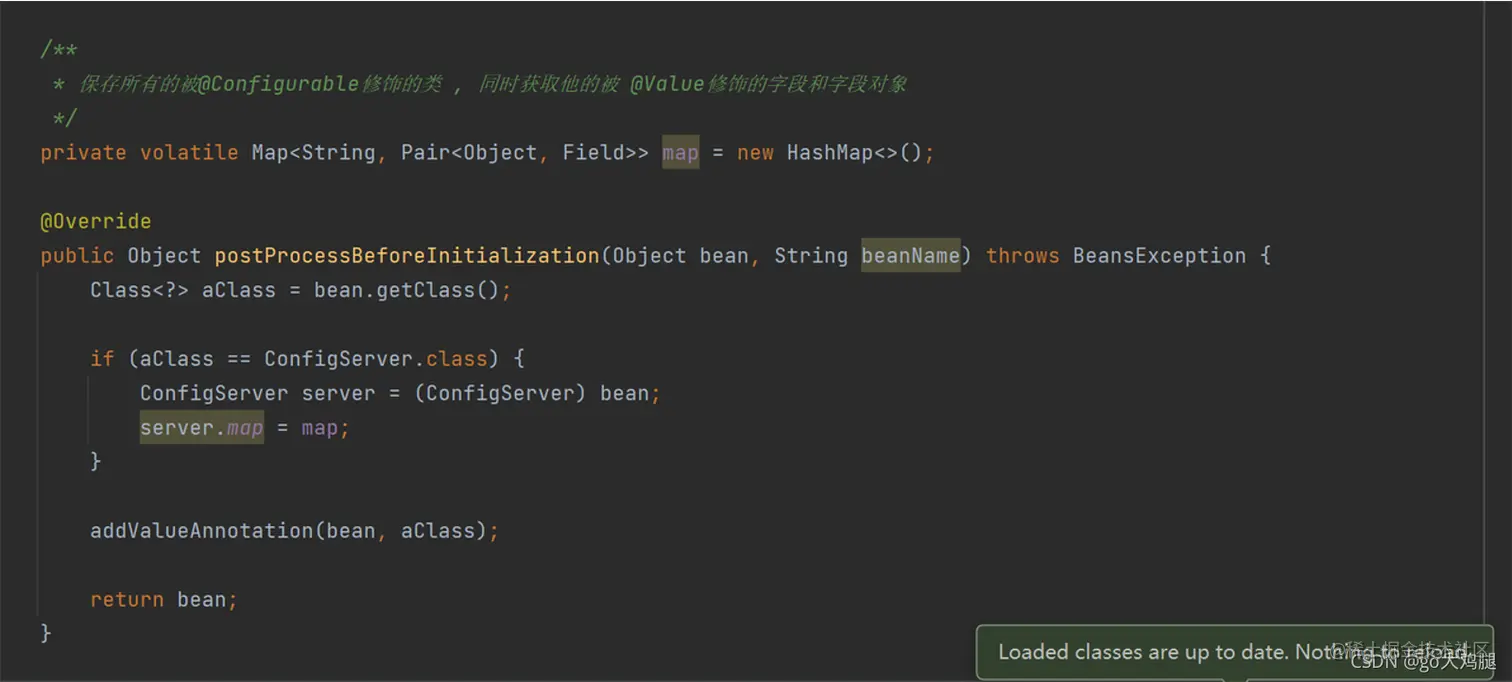Click the 'throws' keyword

(1023, 256)
